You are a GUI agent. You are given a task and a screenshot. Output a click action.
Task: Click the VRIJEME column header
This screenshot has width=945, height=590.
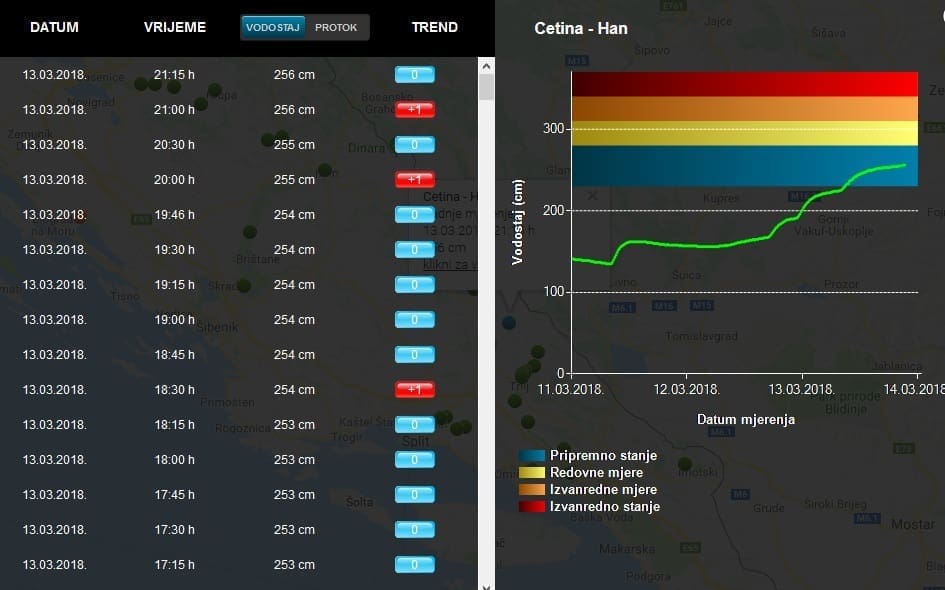[x=175, y=28]
